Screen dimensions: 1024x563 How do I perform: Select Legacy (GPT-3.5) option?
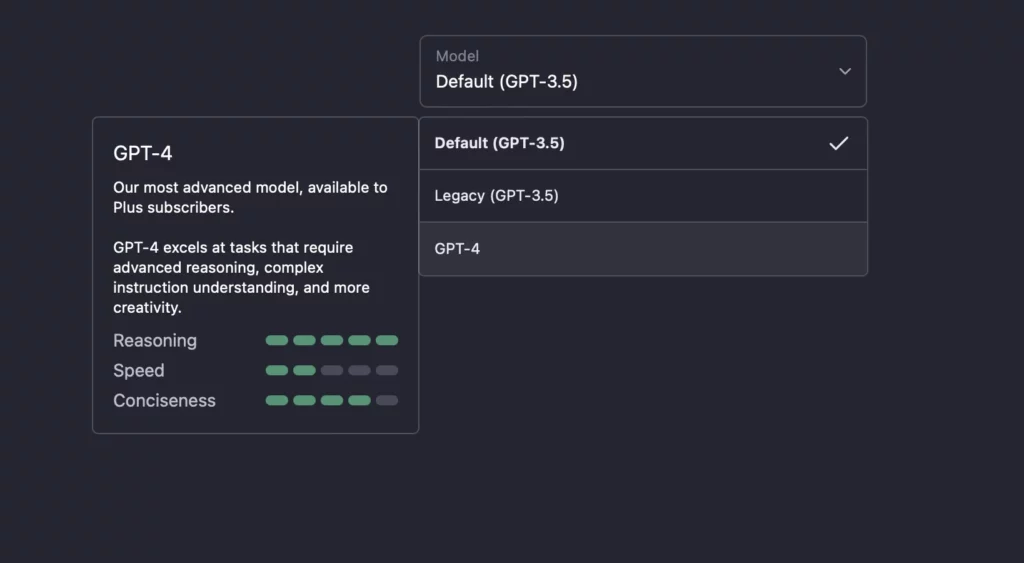643,196
